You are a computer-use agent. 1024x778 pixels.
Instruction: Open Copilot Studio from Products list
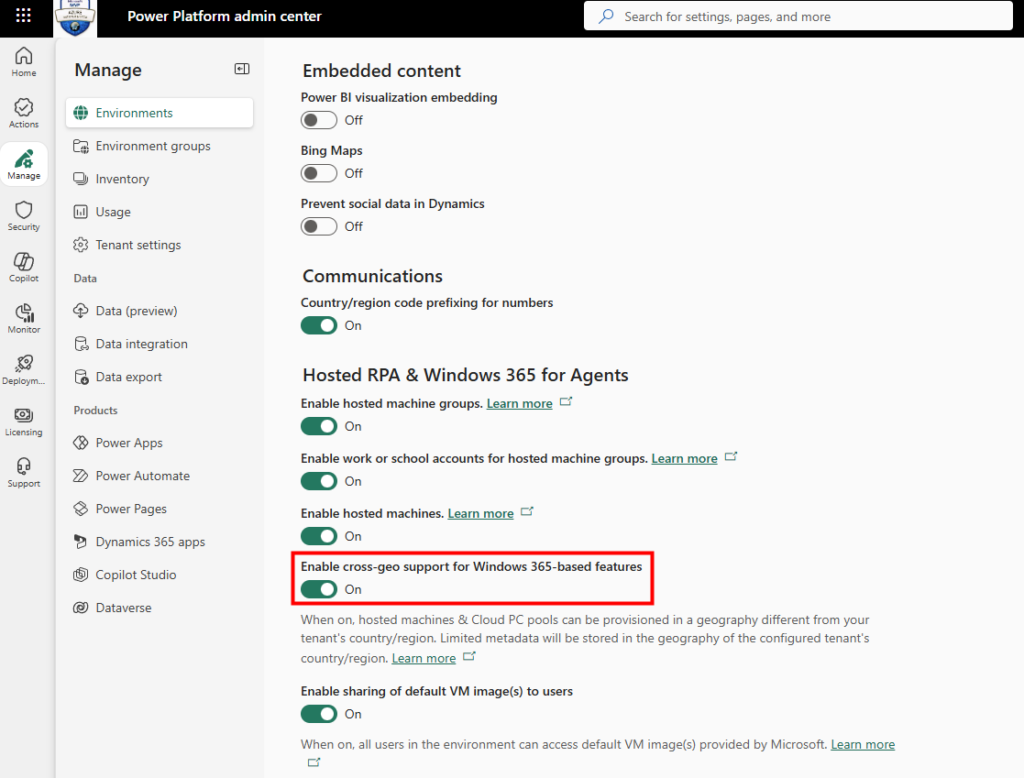136,575
